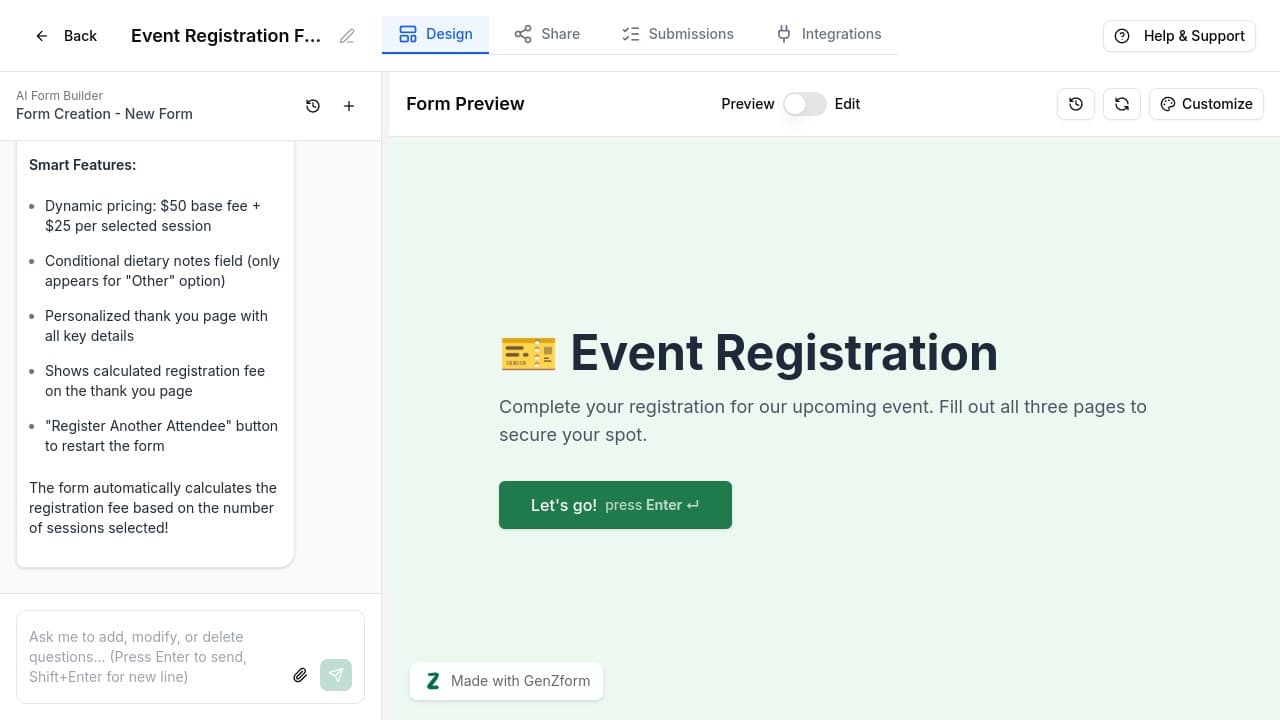This screenshot has height=720, width=1280.
Task: Click Help & Support
Action: pyautogui.click(x=1179, y=36)
